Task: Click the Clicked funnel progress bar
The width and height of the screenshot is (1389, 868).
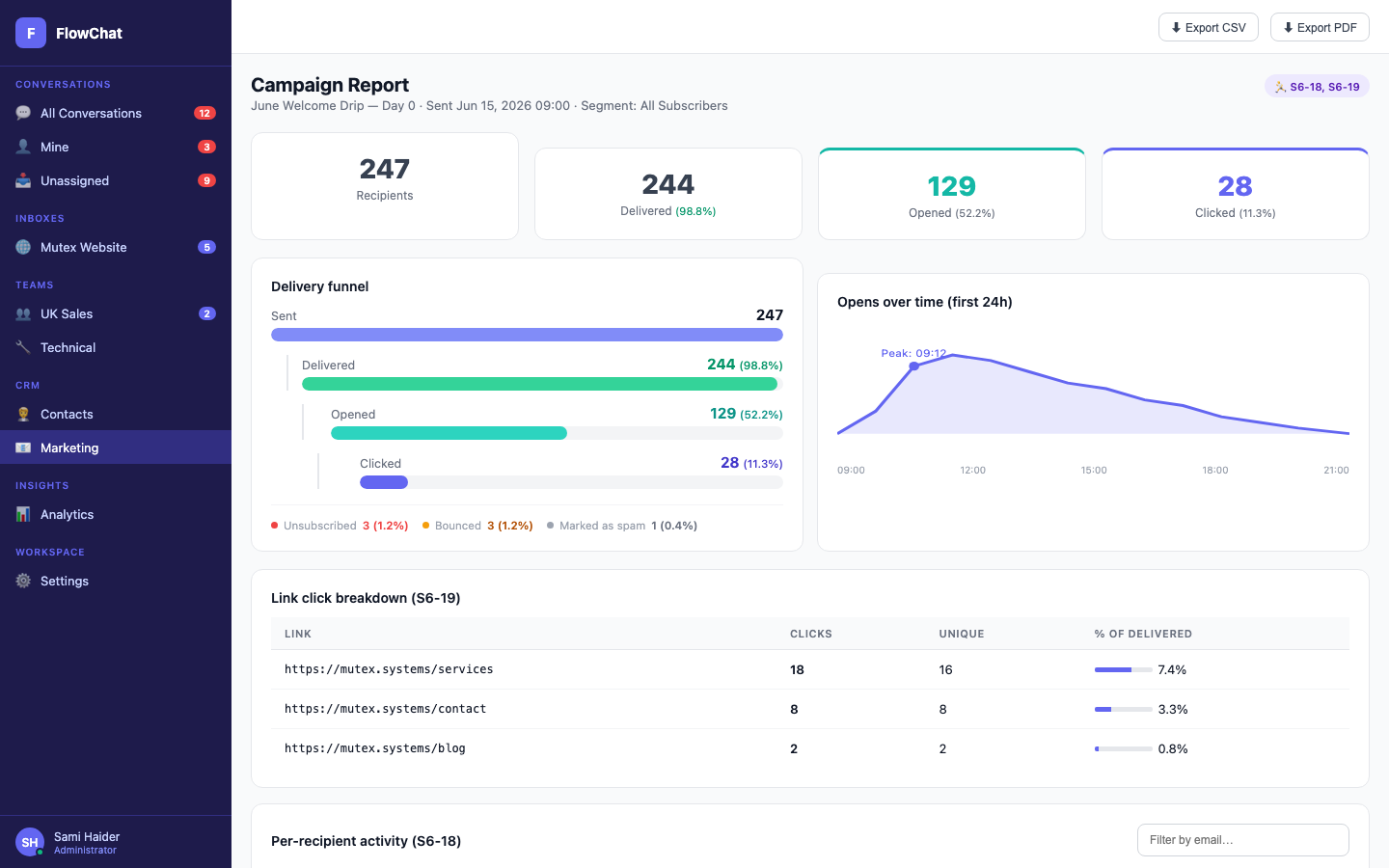Action: (571, 482)
